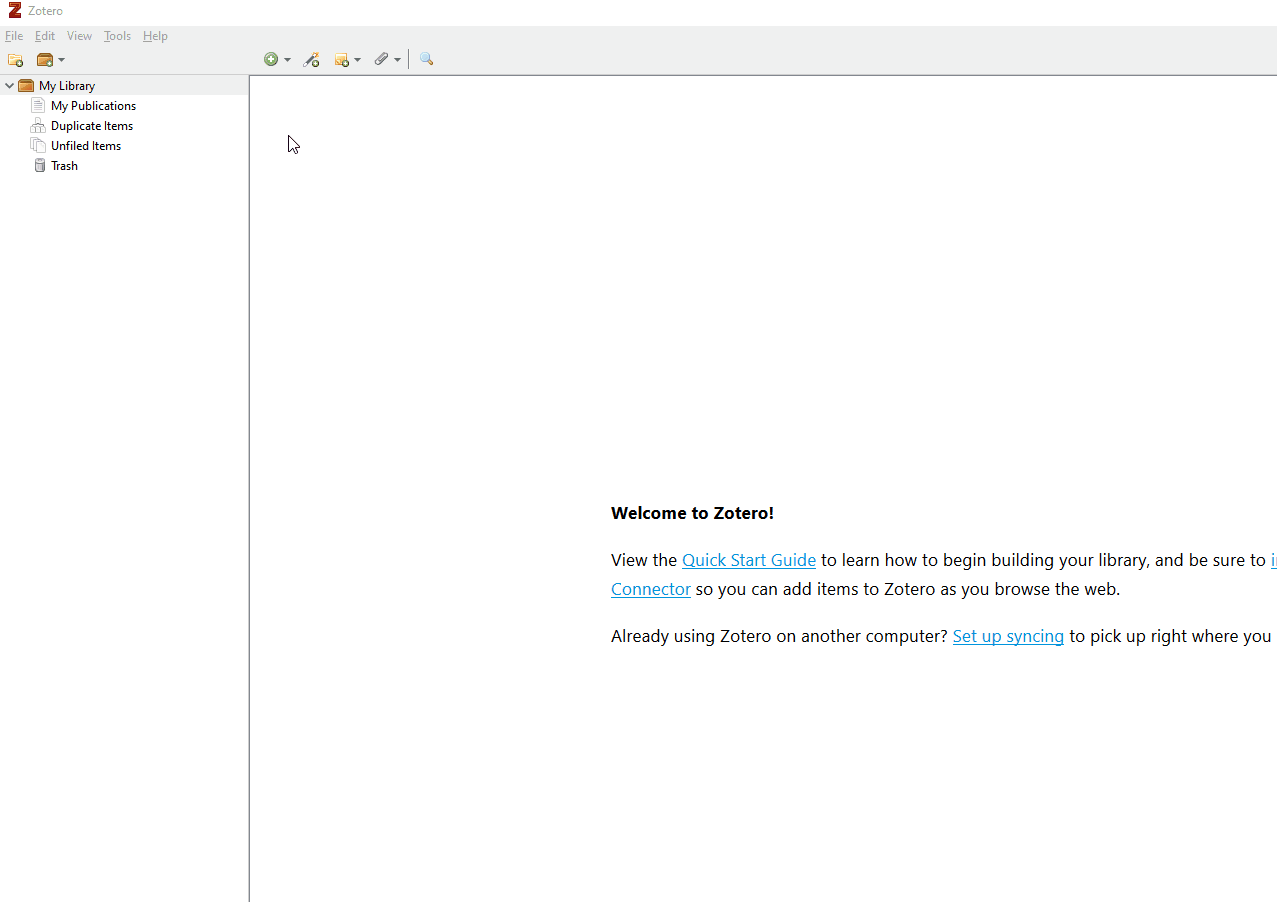The image size is (1277, 902).
Task: Open the View menu
Action: coord(79,36)
